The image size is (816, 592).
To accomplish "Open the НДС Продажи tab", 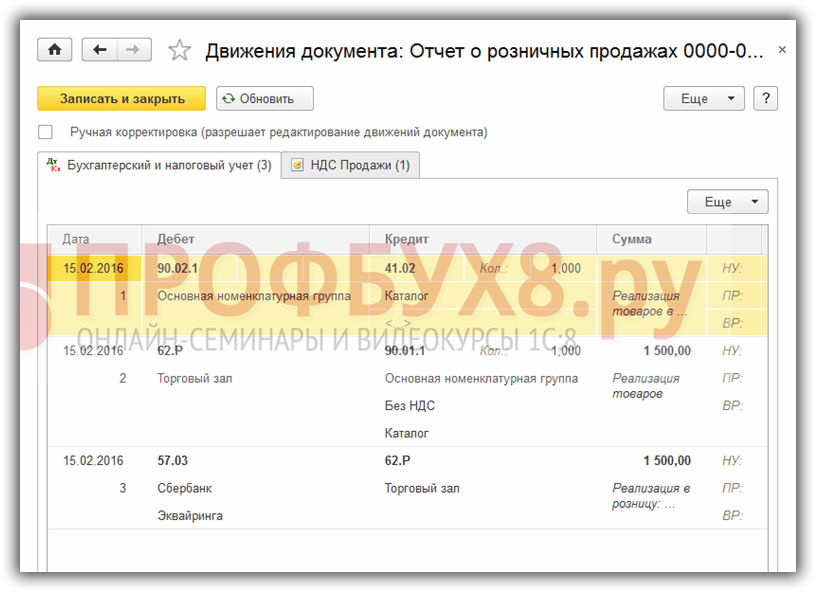I will click(x=350, y=165).
